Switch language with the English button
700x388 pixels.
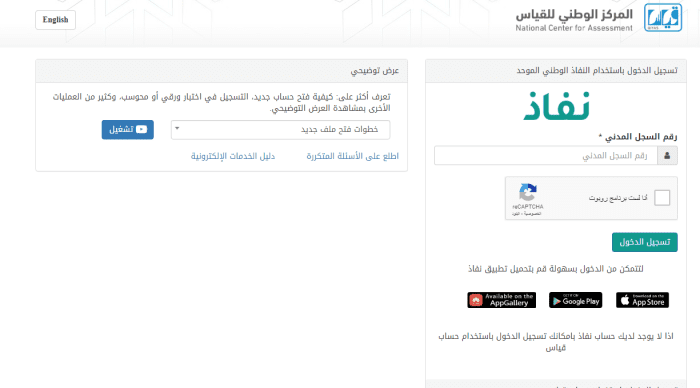tap(55, 20)
